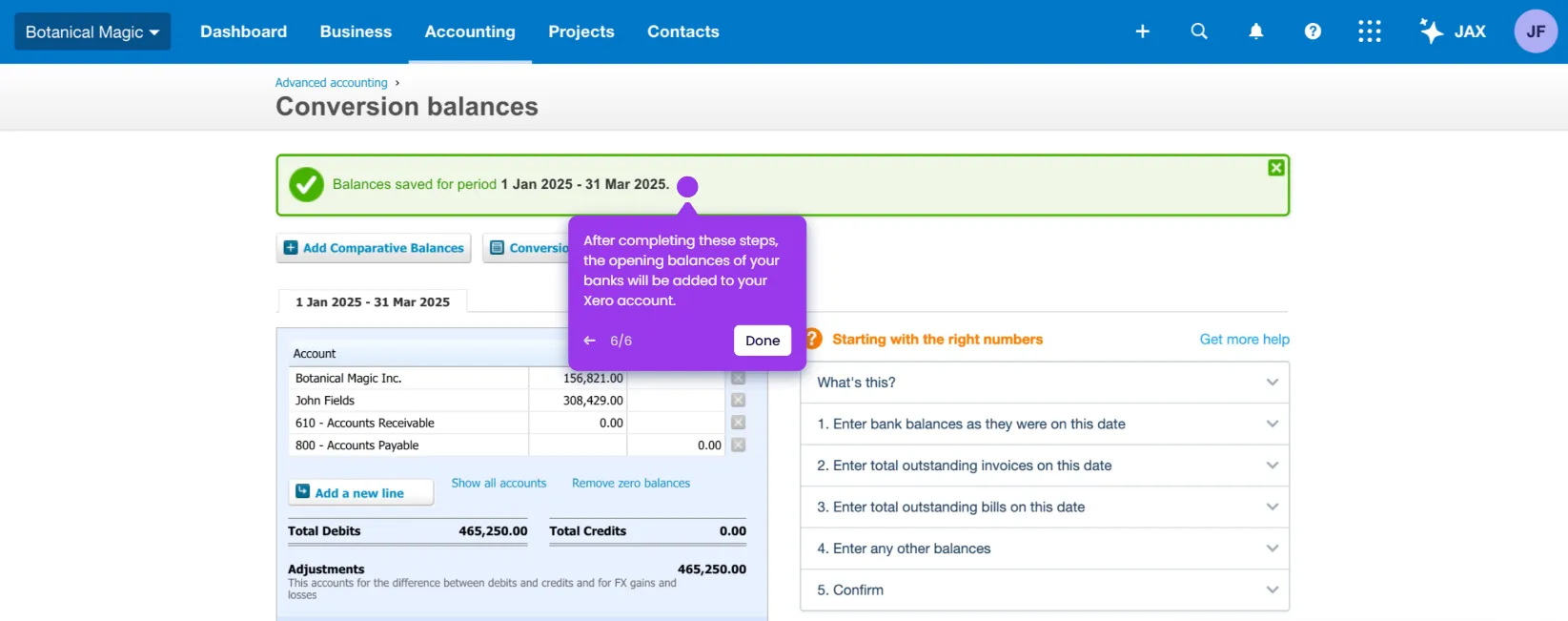Go to the Dashboard menu
The width and height of the screenshot is (1568, 621).
(x=243, y=31)
